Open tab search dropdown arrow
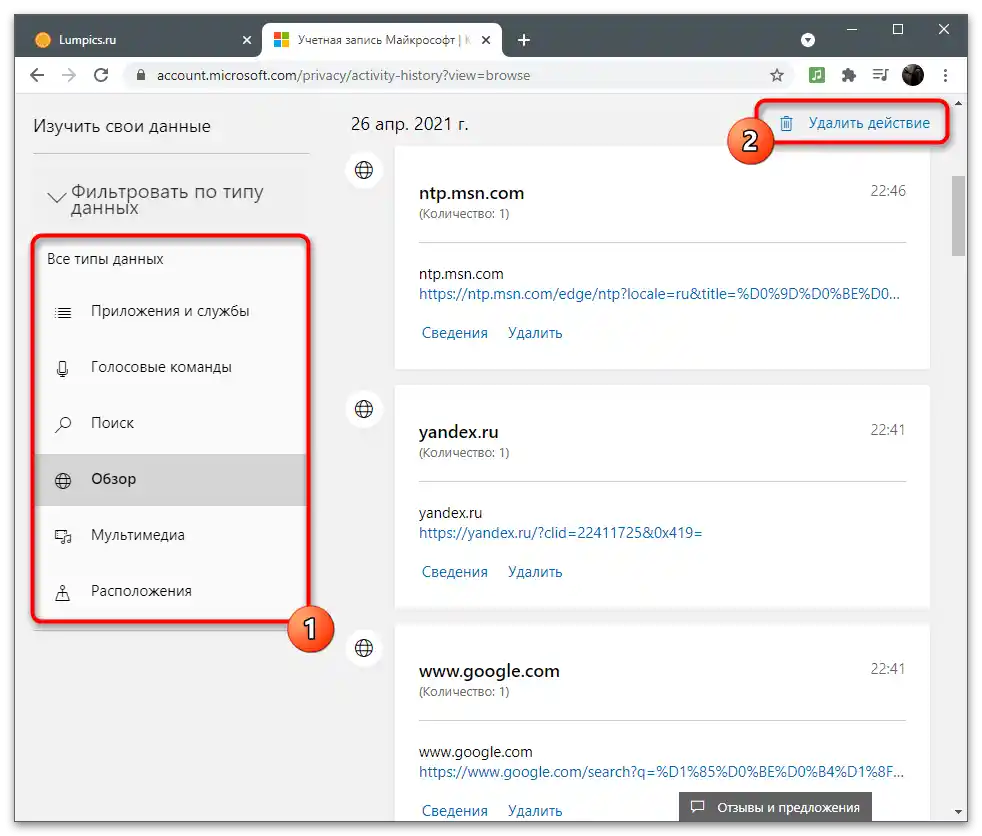This screenshot has width=982, height=836. (x=808, y=40)
